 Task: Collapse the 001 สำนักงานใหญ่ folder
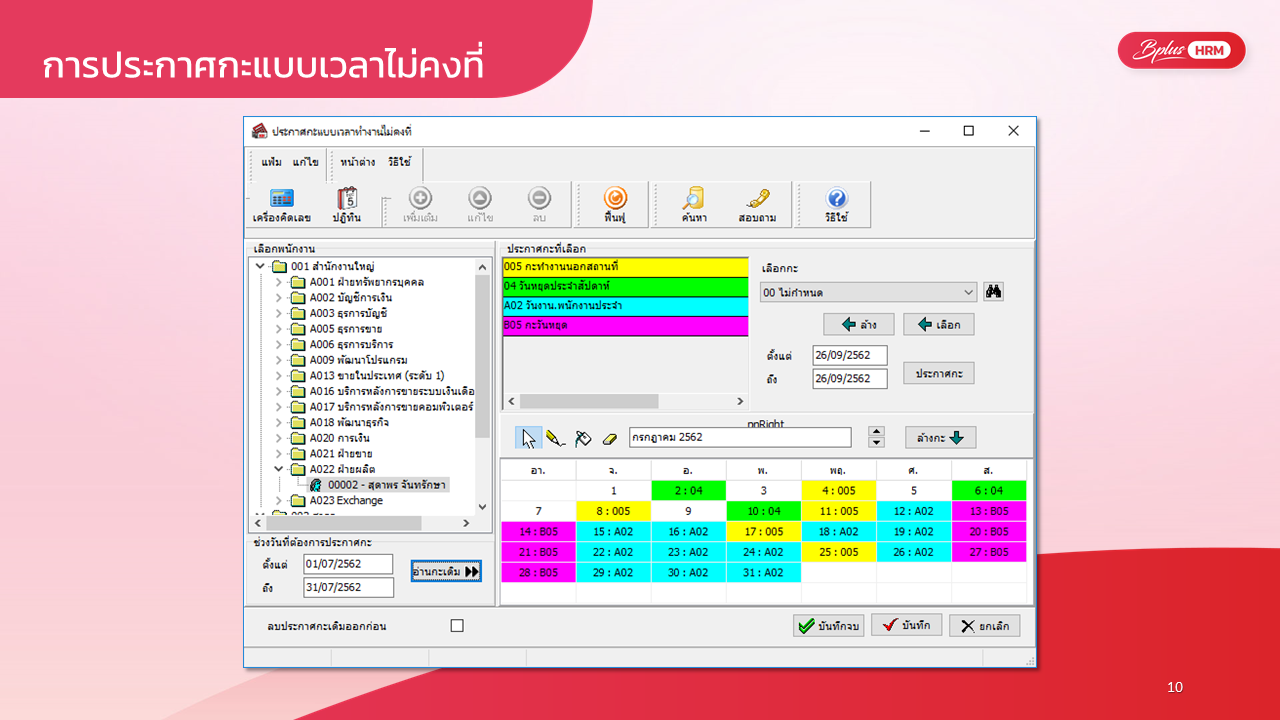click(x=261, y=266)
